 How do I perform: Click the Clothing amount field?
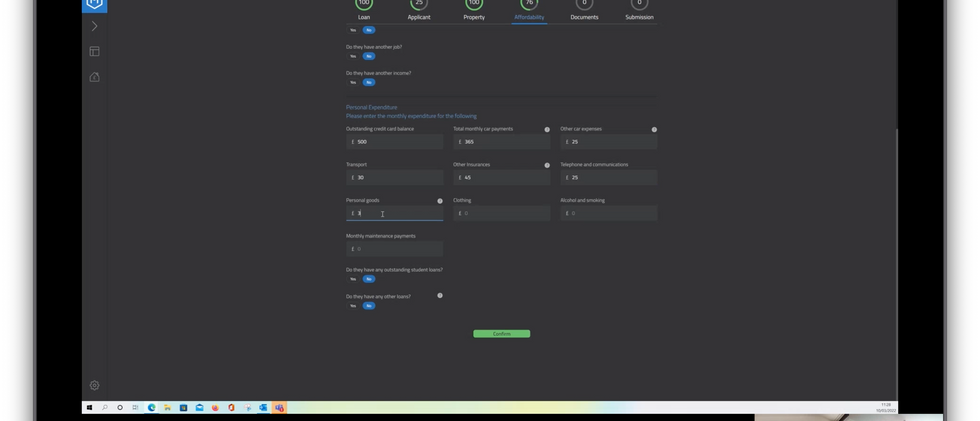point(502,213)
